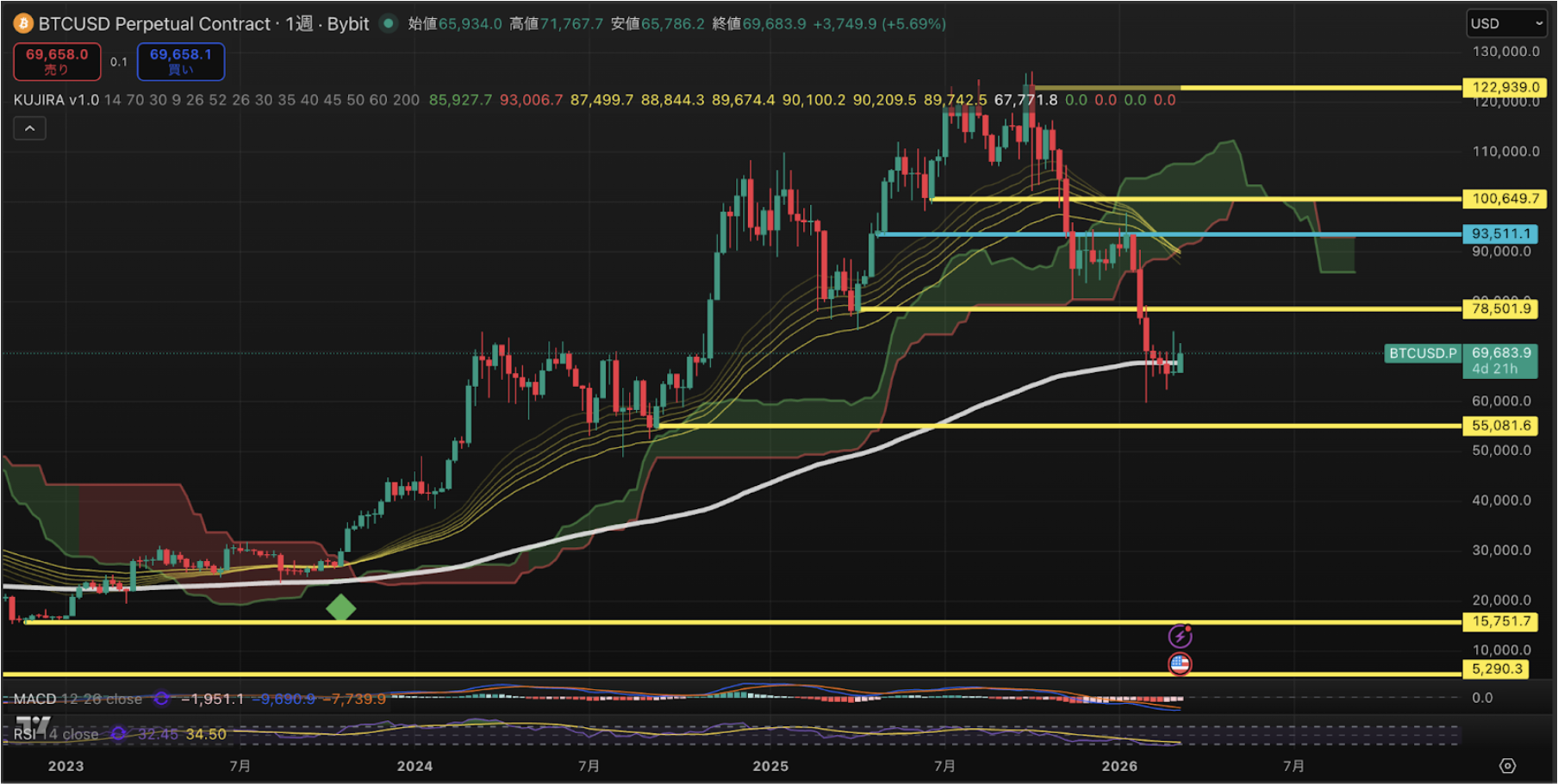Select the RSI indicator label
Image resolution: width=1558 pixels, height=784 pixels.
point(25,734)
